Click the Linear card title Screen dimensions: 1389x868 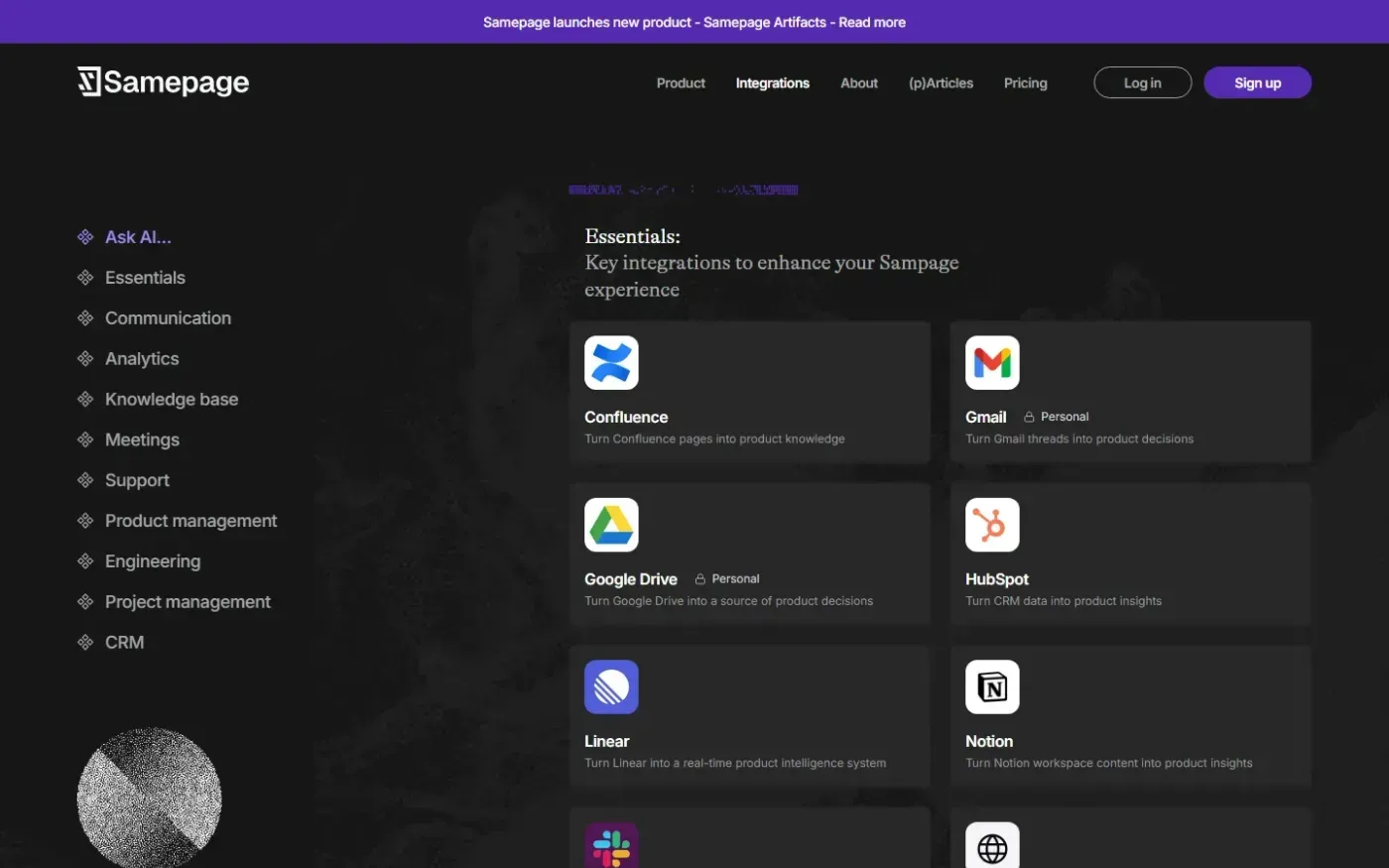click(606, 741)
